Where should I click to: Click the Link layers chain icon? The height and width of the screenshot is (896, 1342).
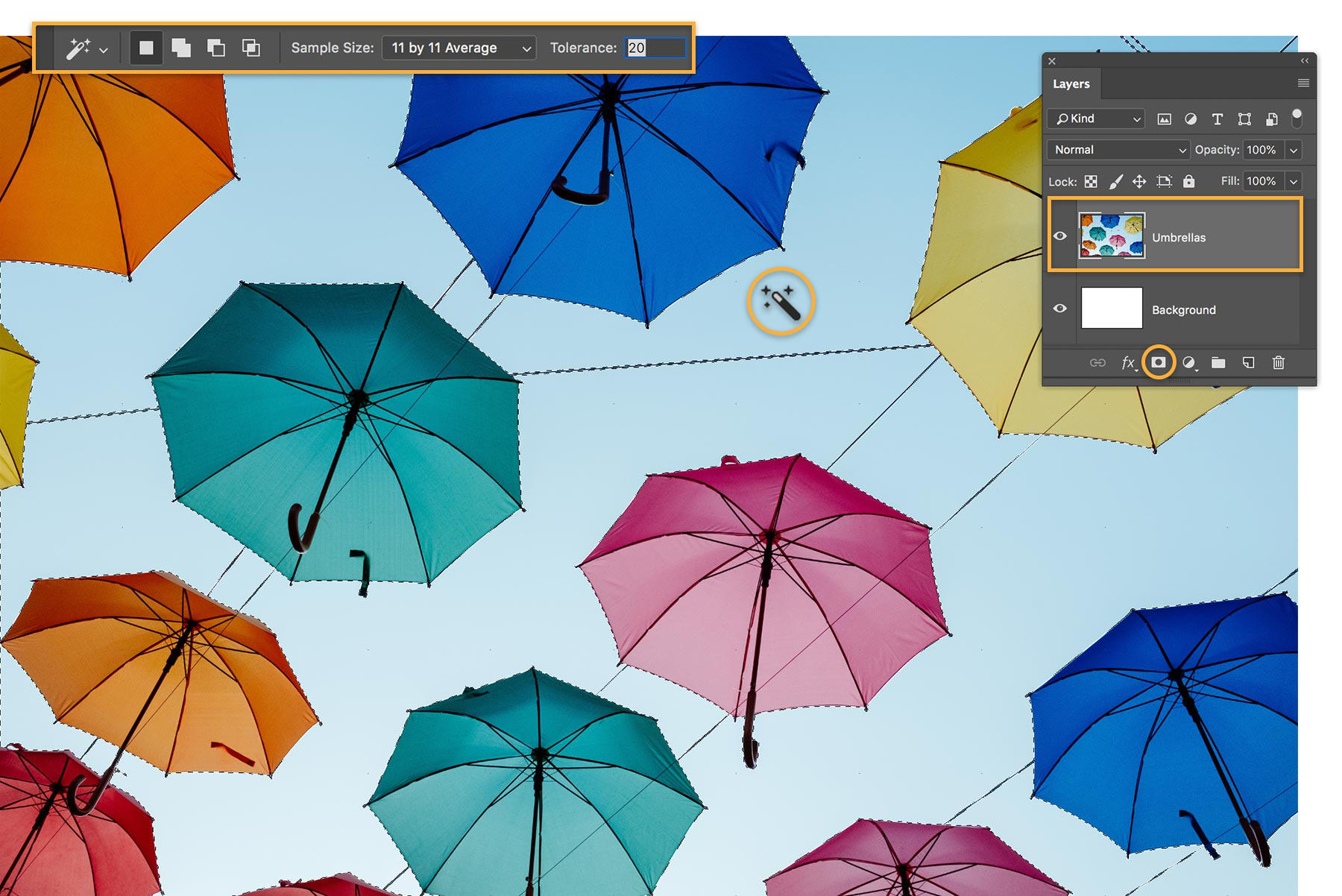1098,363
